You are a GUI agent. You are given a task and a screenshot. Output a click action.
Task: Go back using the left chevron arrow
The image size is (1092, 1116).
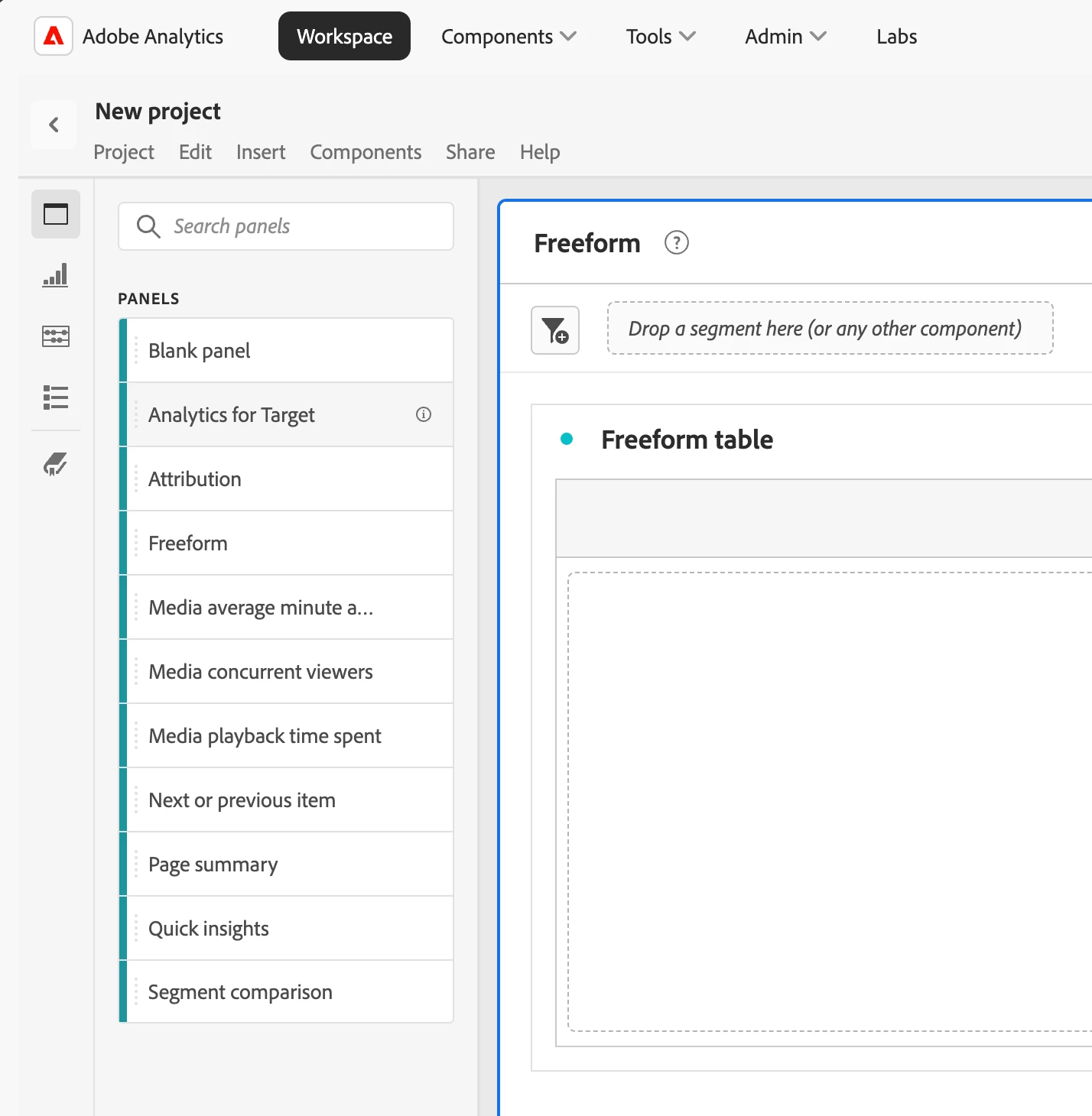(54, 125)
